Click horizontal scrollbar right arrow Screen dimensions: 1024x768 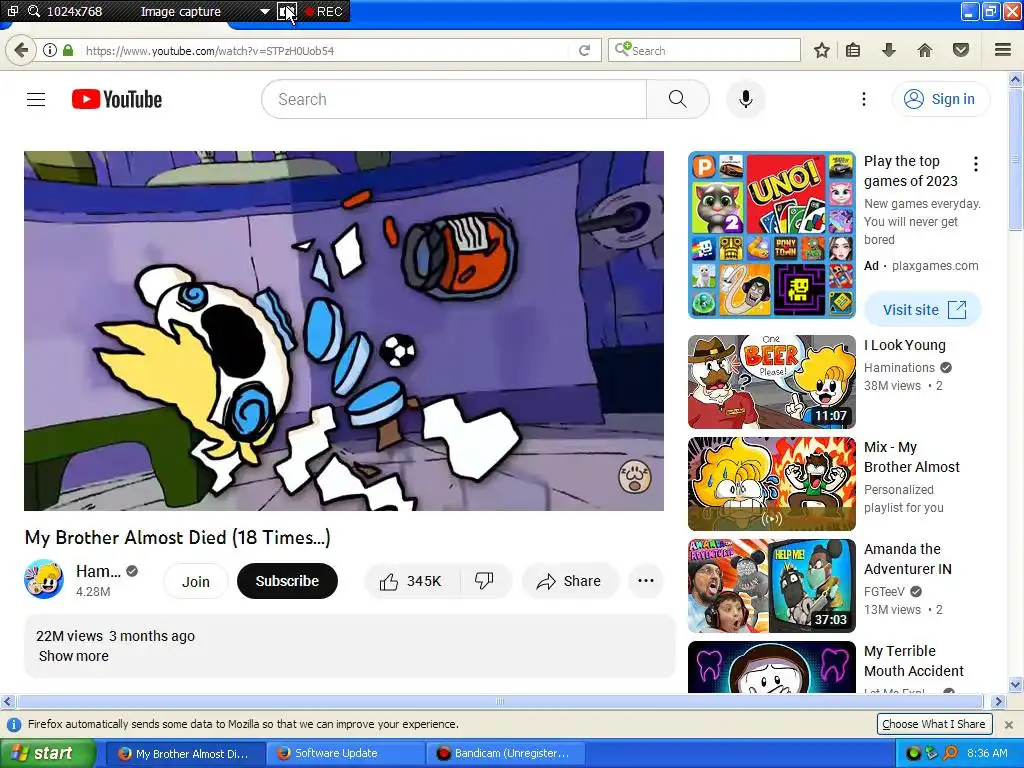click(998, 702)
